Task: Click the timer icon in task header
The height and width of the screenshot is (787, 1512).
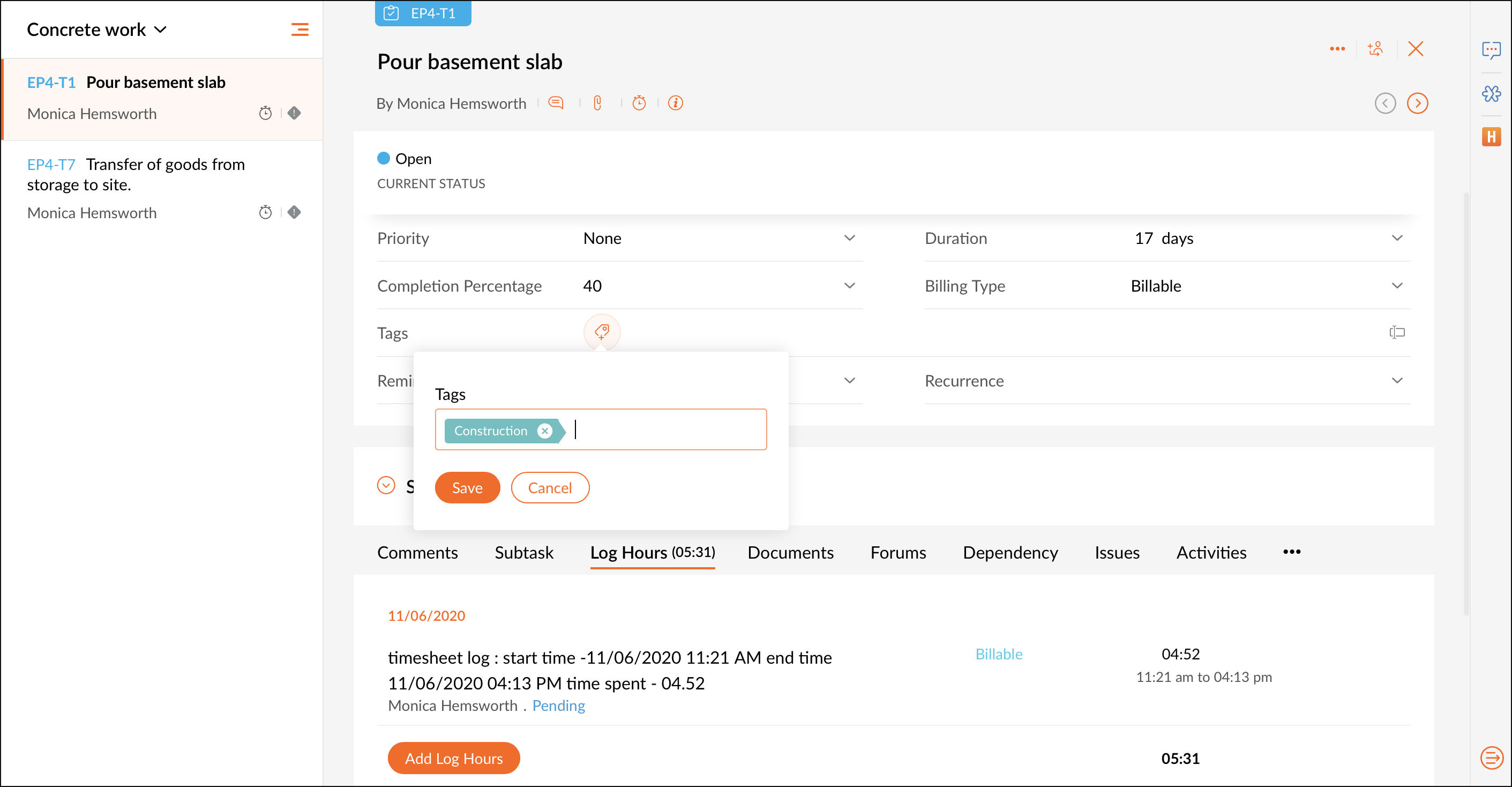Action: [639, 103]
